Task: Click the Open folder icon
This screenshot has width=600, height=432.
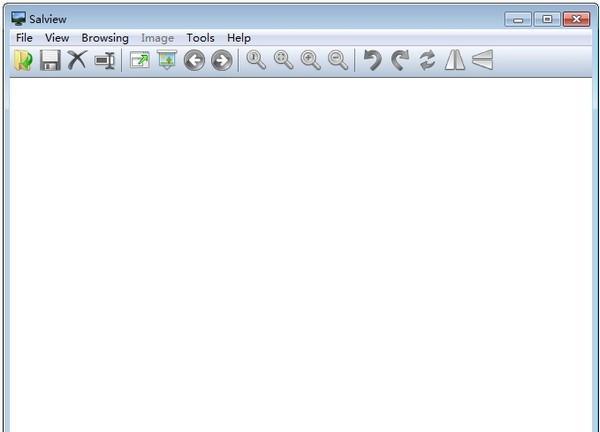Action: click(23, 60)
